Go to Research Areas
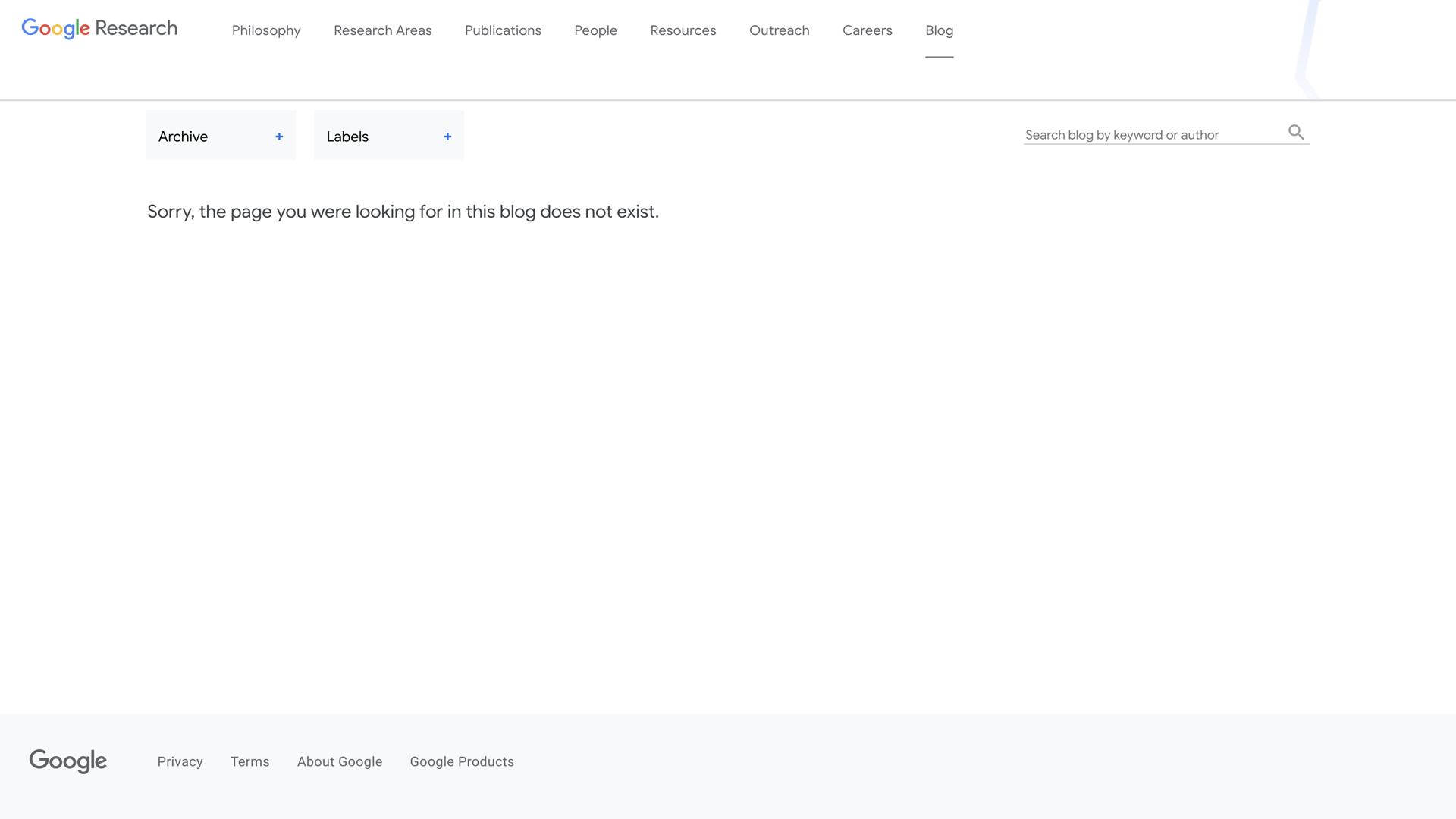The height and width of the screenshot is (819, 1456). click(383, 30)
